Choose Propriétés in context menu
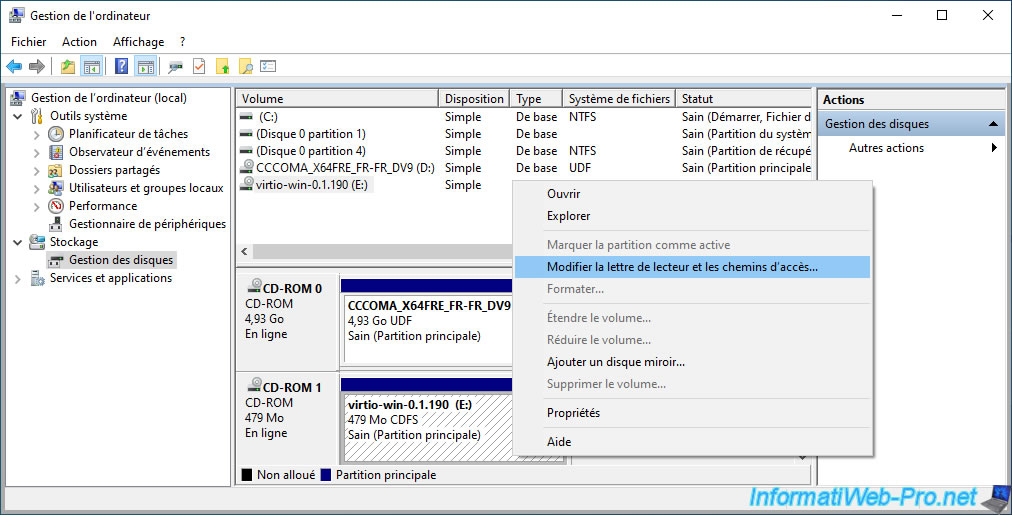Image resolution: width=1012 pixels, height=515 pixels. click(693, 413)
